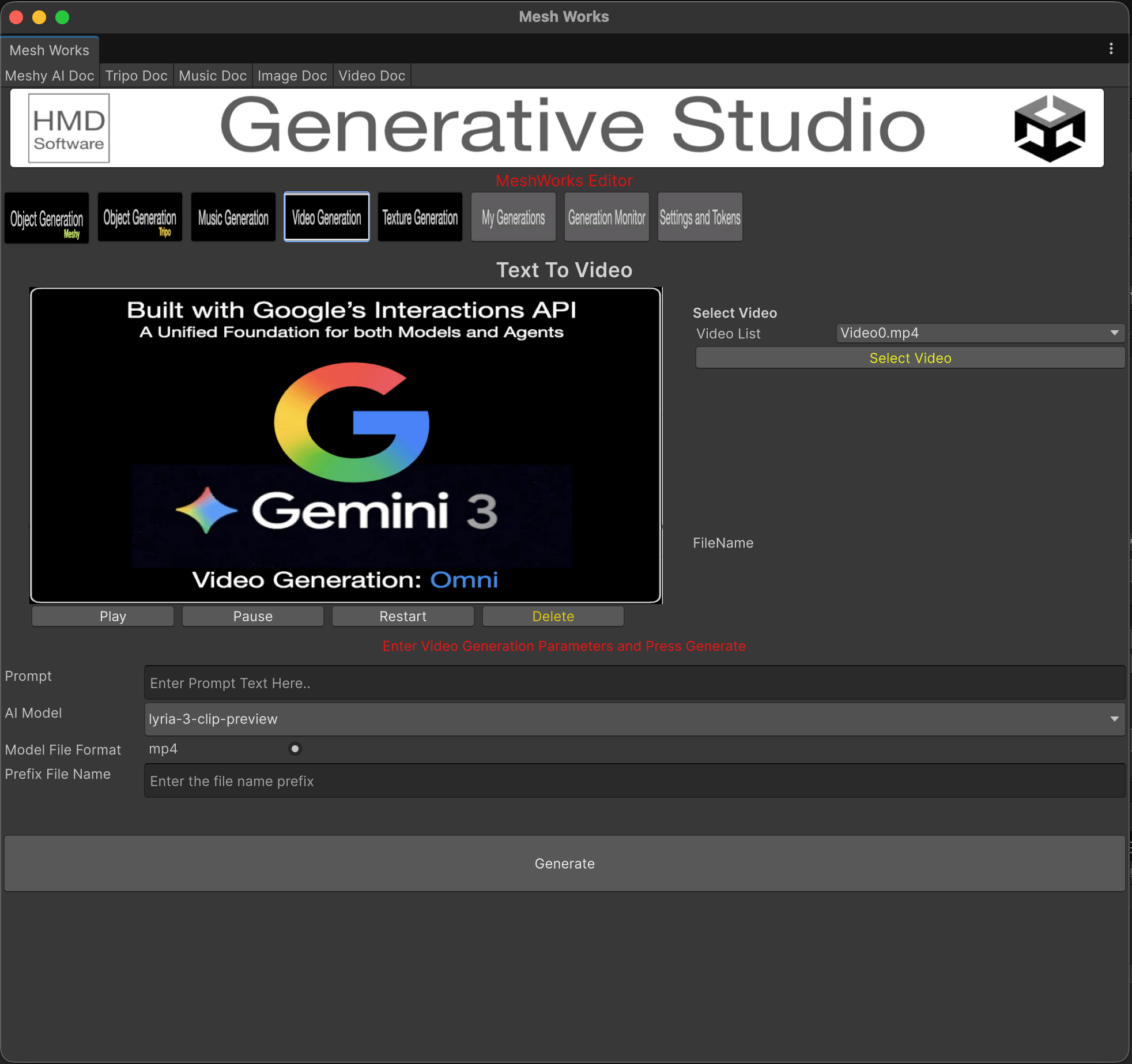
Task: Delete the selected video
Action: (x=553, y=616)
